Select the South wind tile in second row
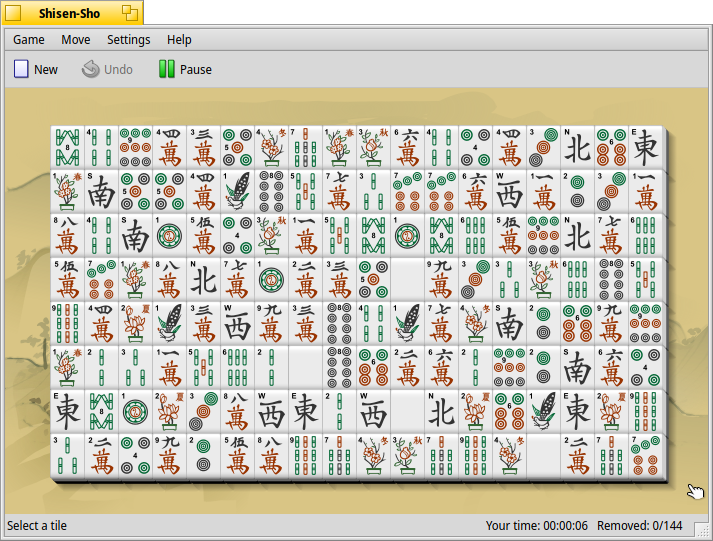 click(102, 191)
